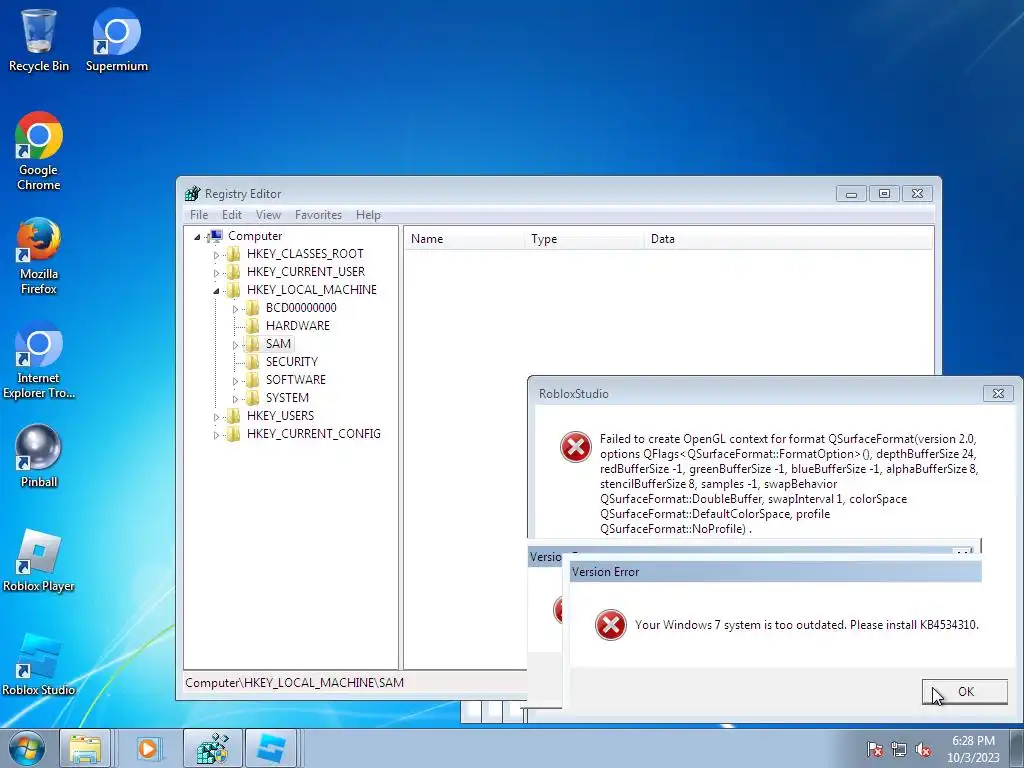
Task: Click the Computer root node icon
Action: [215, 236]
